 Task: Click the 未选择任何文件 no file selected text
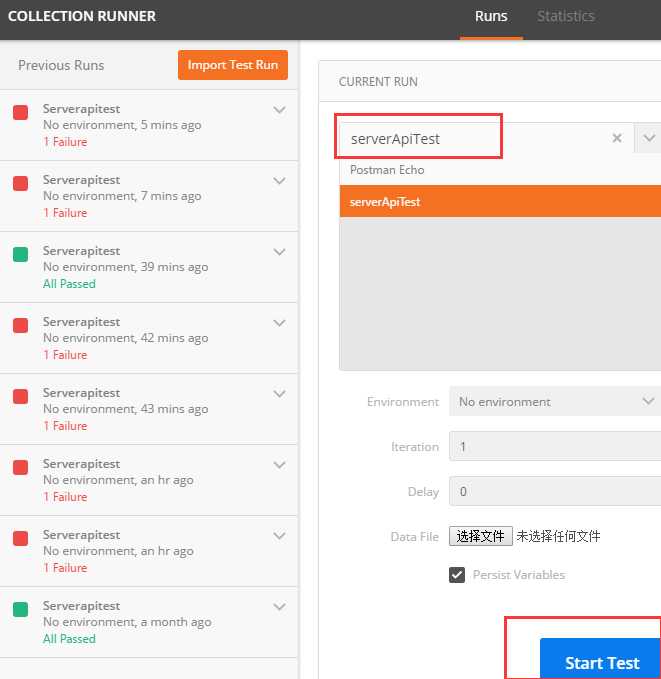click(x=558, y=536)
